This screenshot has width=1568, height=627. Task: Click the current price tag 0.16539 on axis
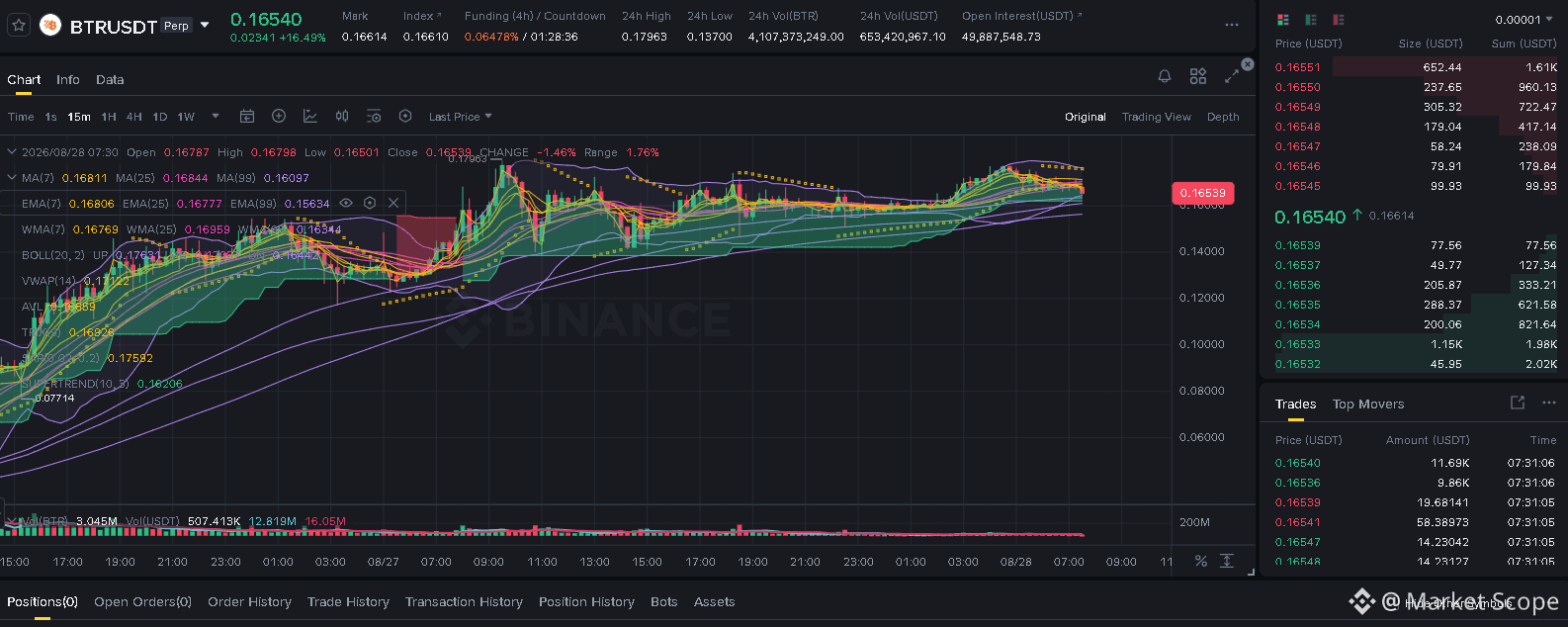(1202, 194)
